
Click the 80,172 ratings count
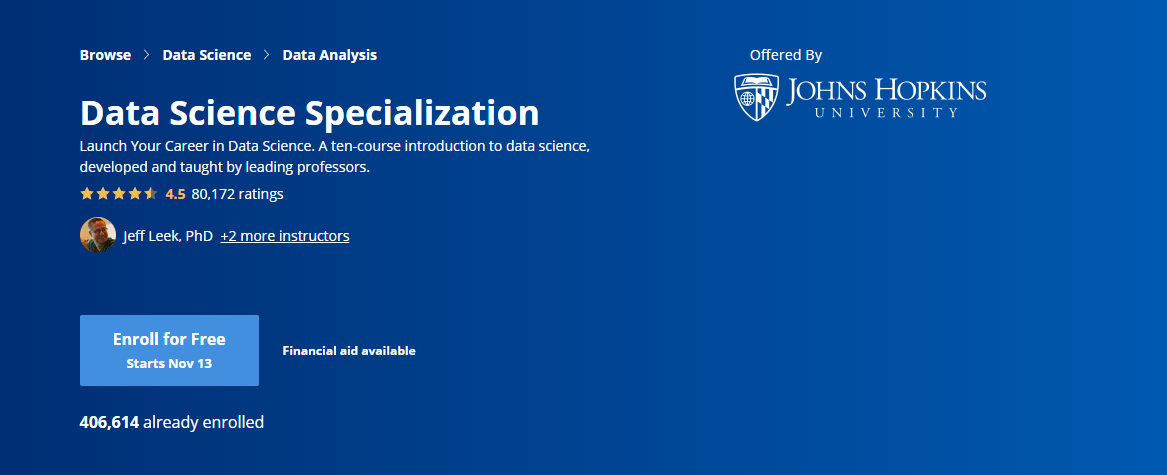[x=237, y=194]
